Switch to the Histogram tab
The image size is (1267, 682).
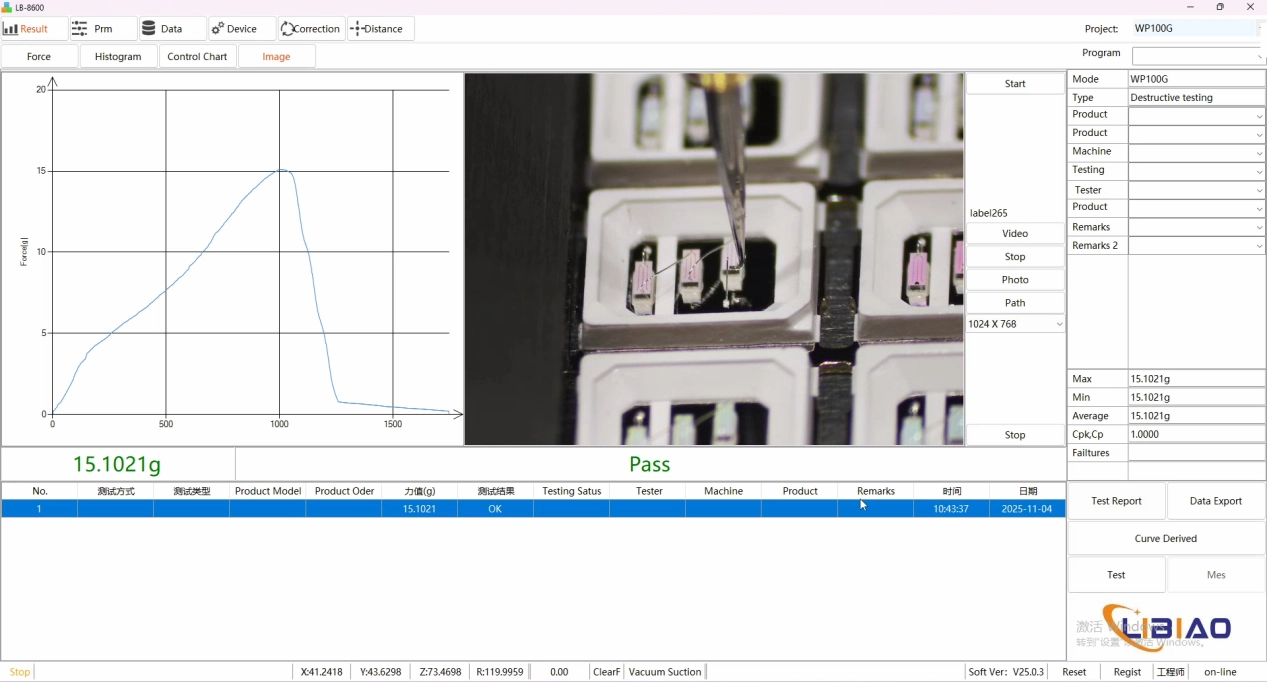point(118,57)
